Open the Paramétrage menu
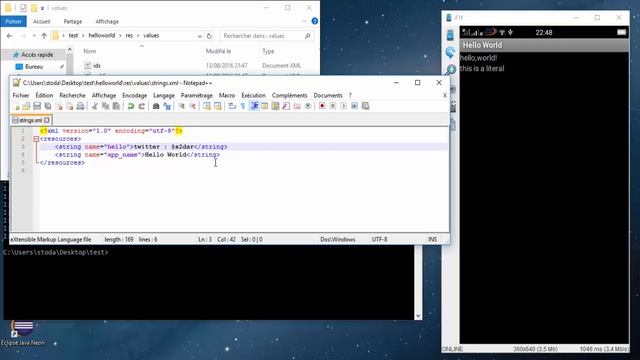640x360 pixels. (197, 95)
